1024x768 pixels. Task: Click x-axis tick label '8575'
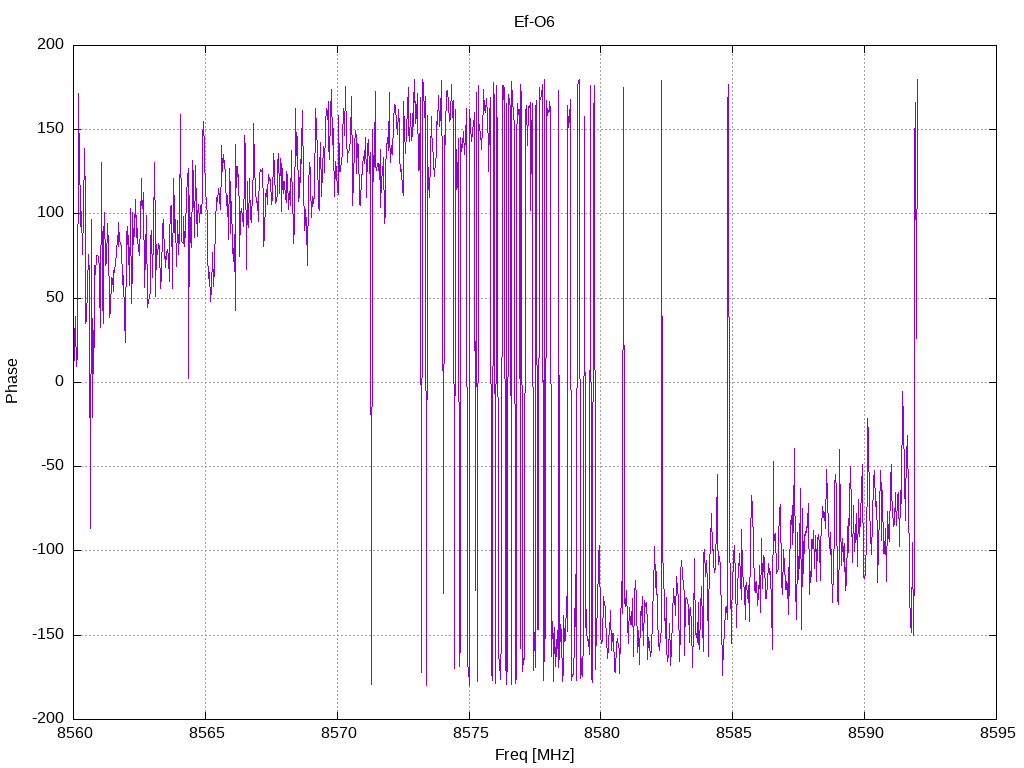470,733
